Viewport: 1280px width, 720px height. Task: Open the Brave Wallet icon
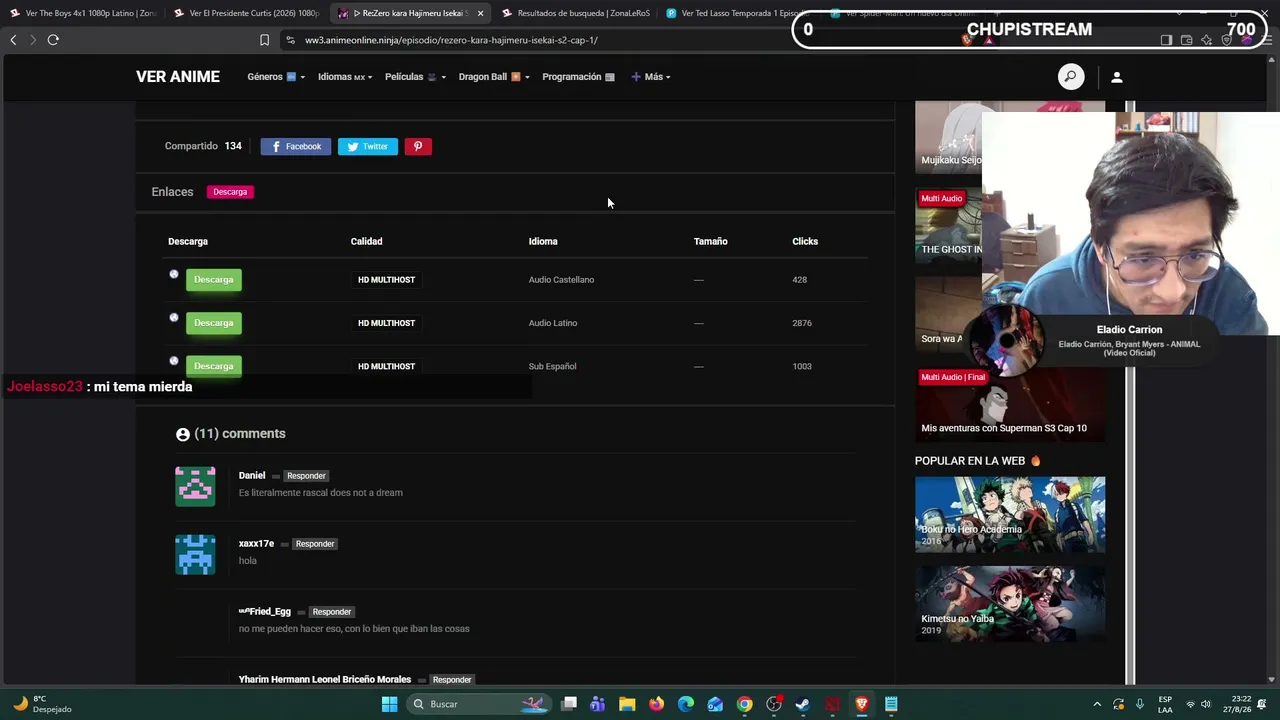[1186, 40]
